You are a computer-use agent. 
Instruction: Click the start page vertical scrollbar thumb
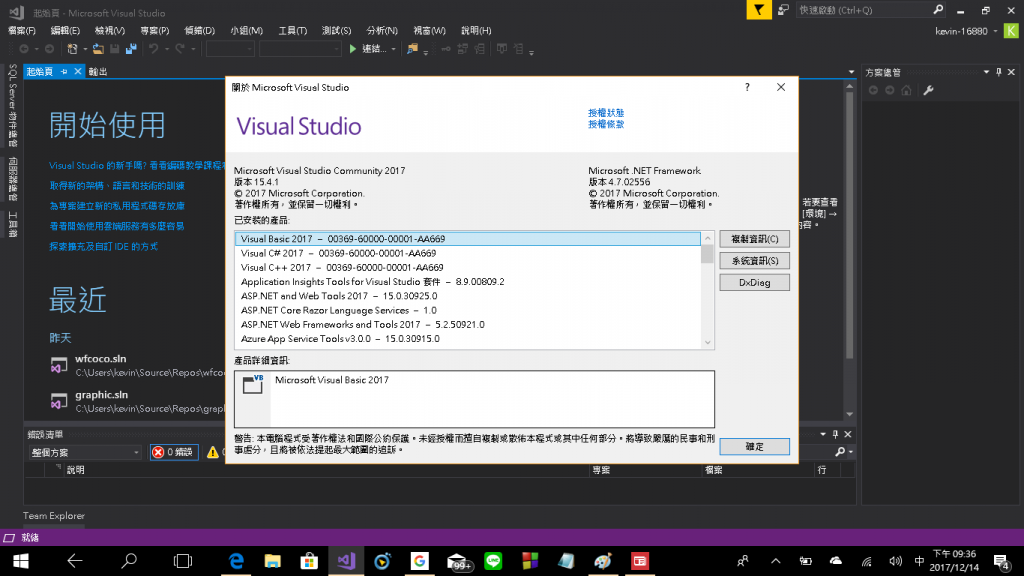click(849, 225)
